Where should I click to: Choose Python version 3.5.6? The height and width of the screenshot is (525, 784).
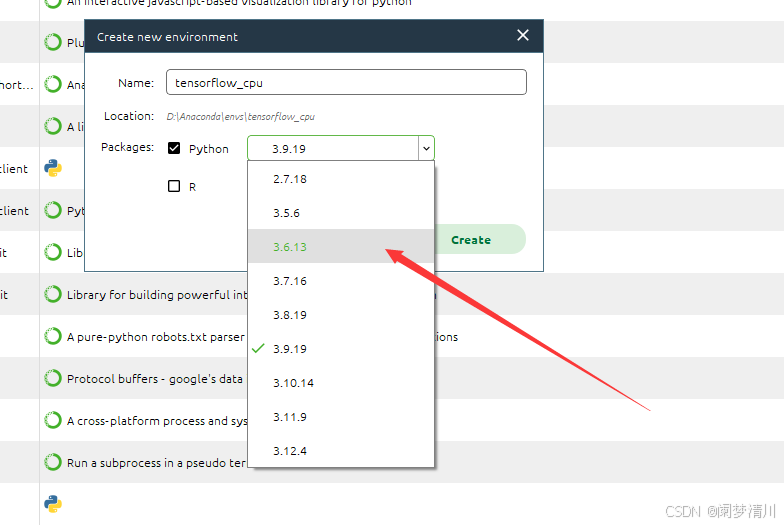(x=341, y=213)
